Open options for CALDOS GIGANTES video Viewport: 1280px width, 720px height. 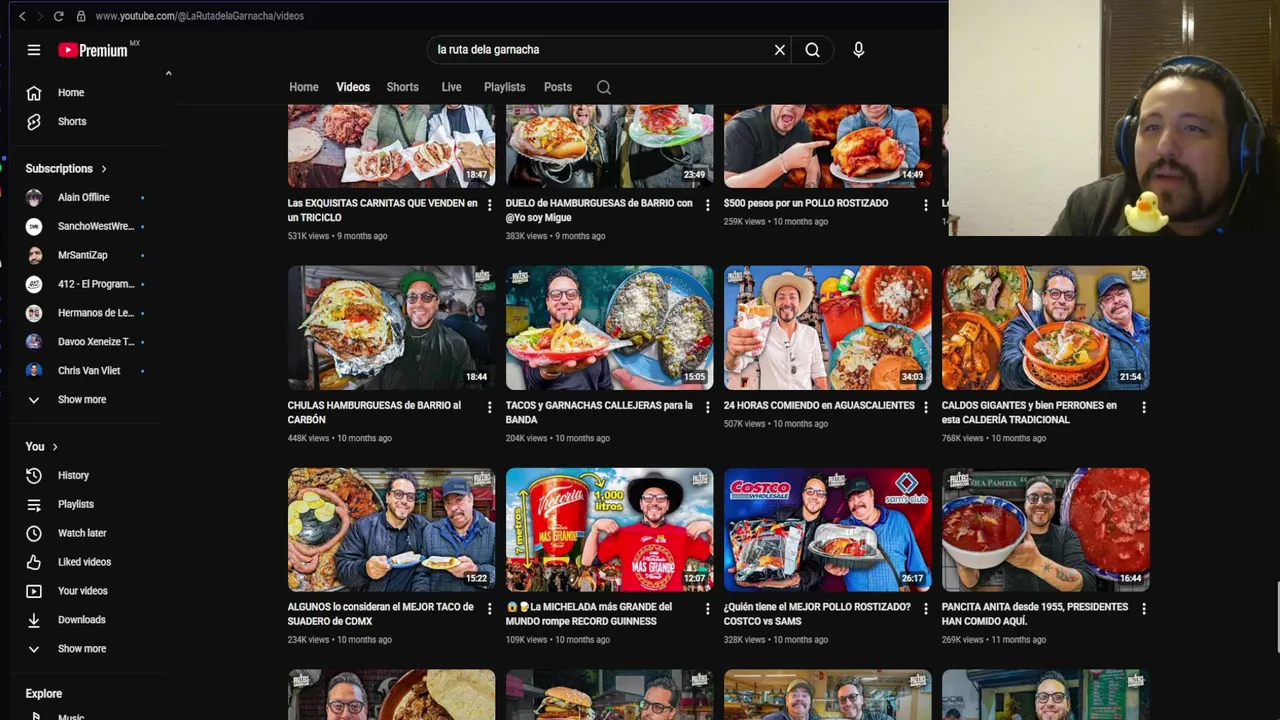(1143, 407)
